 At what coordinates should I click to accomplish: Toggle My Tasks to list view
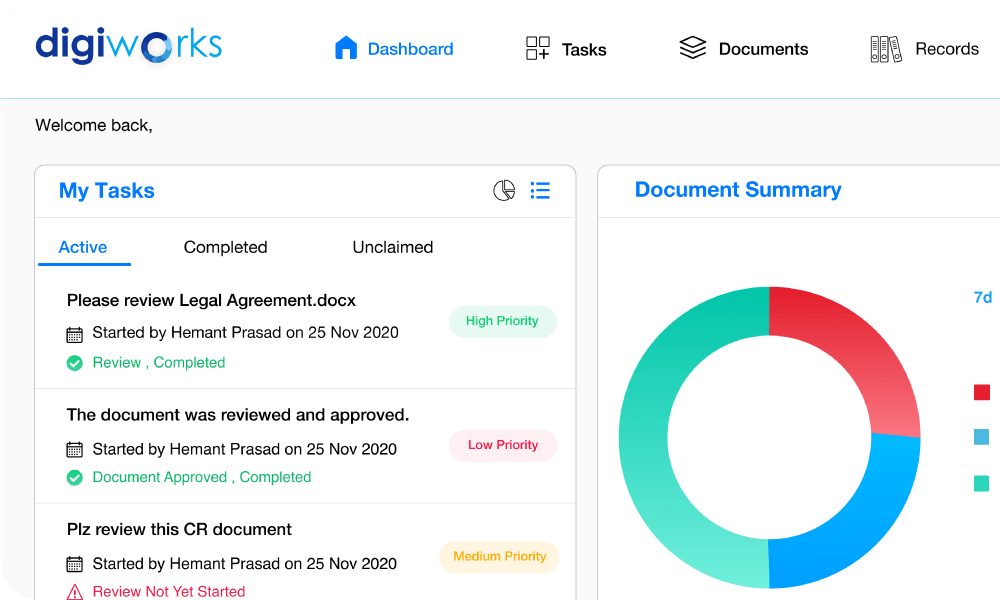(x=540, y=190)
